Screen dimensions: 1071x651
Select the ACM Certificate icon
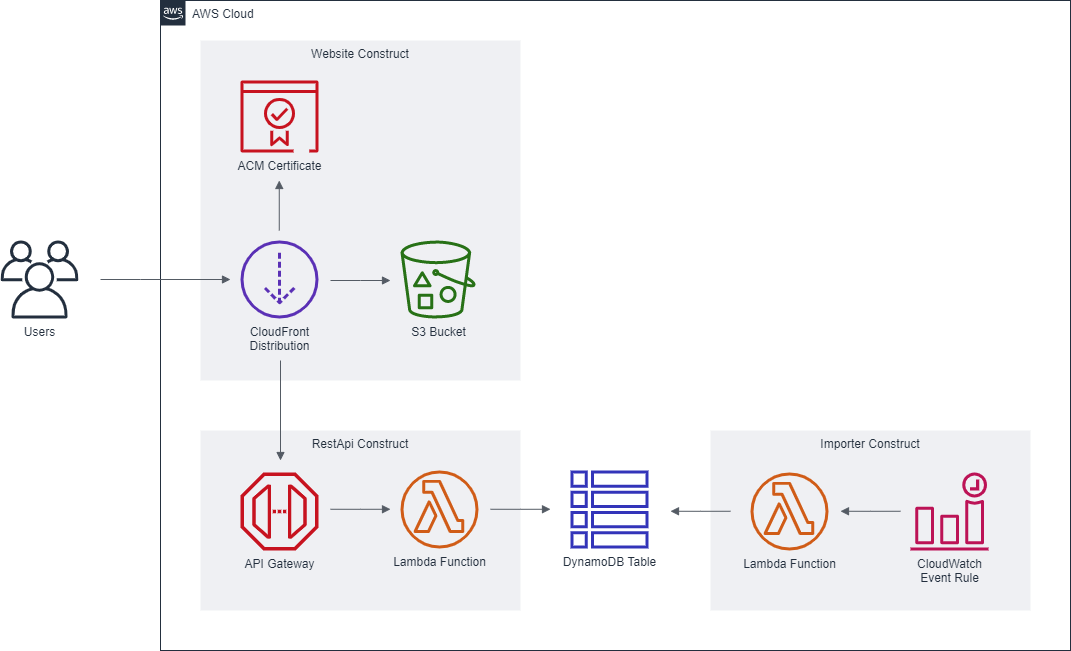279,117
